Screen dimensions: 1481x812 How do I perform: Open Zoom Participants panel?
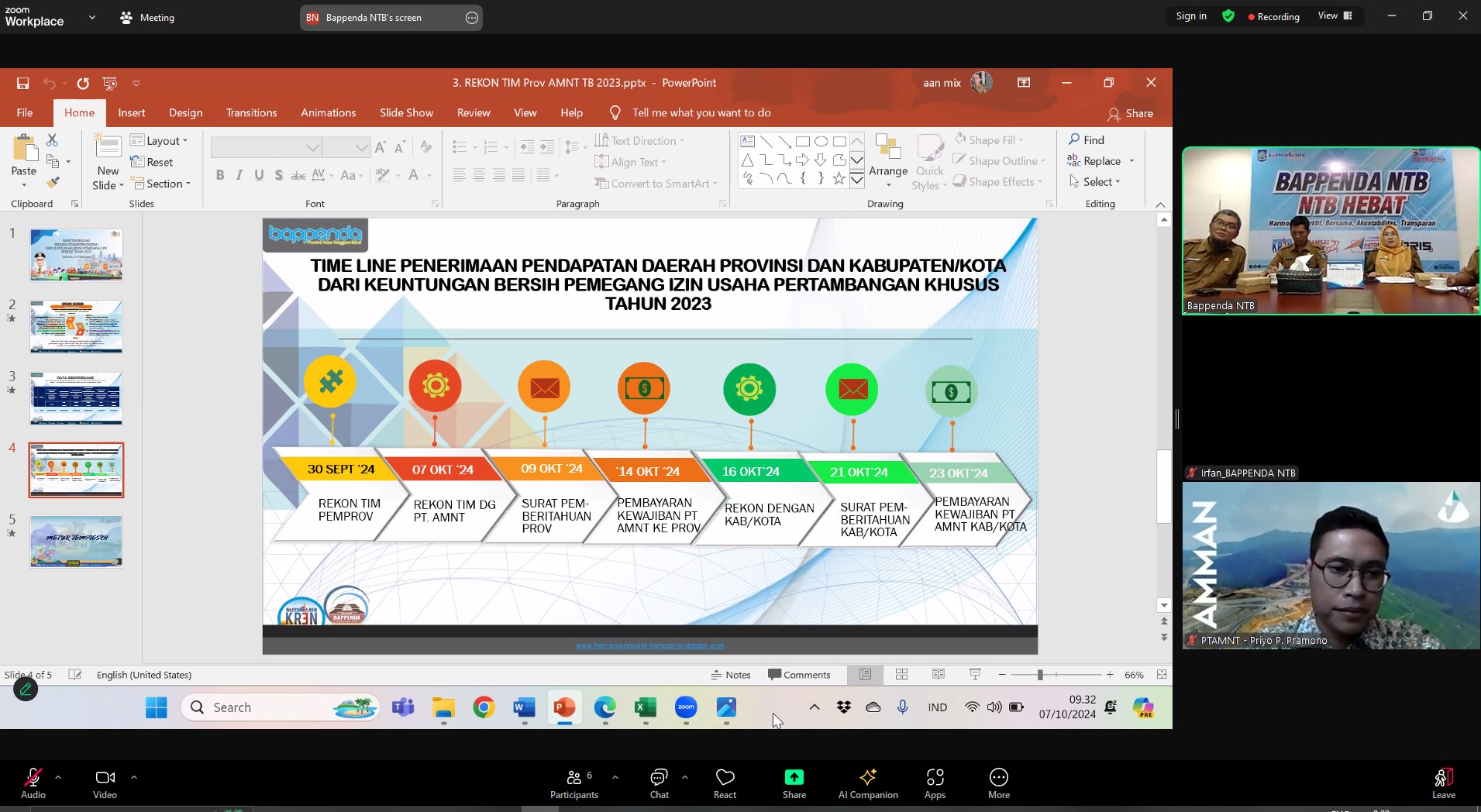pos(573,783)
